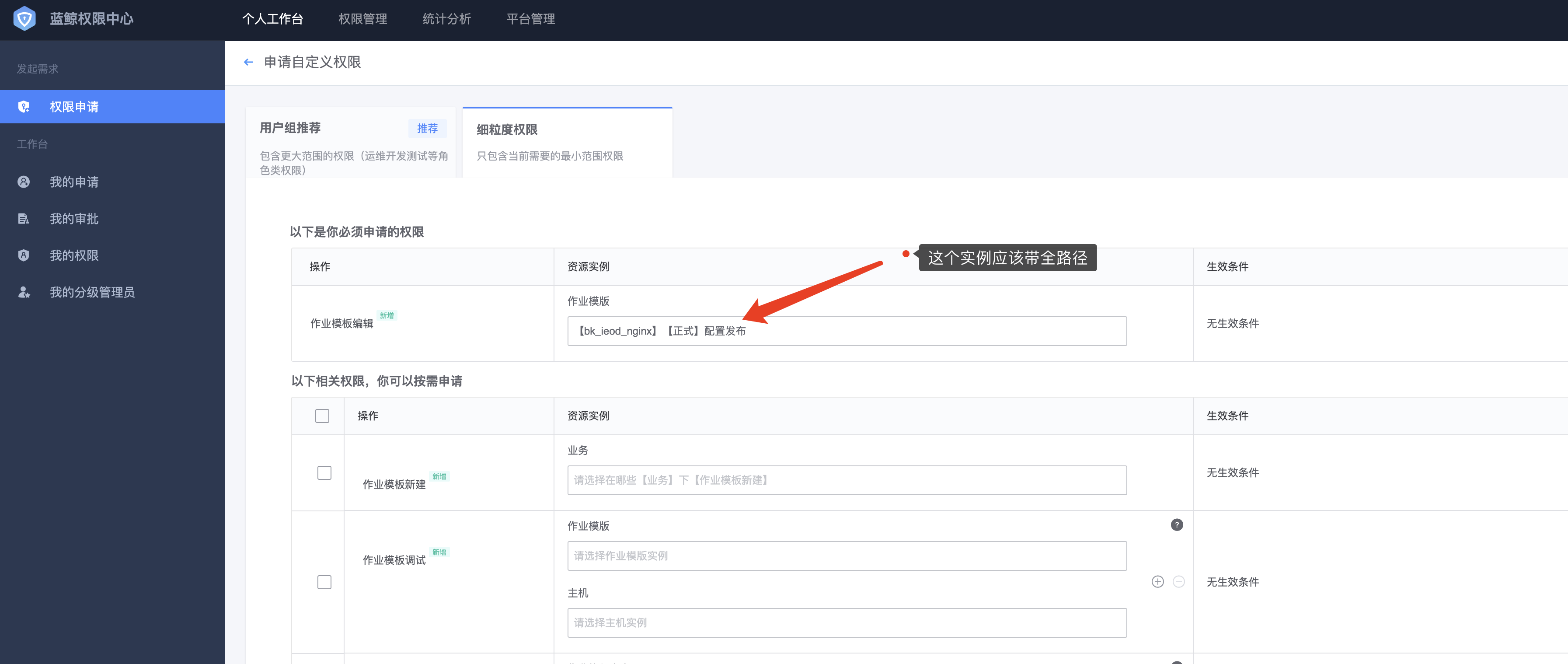Open the 主机实例 selection dropdown
The width and height of the screenshot is (1568, 664).
[x=846, y=622]
